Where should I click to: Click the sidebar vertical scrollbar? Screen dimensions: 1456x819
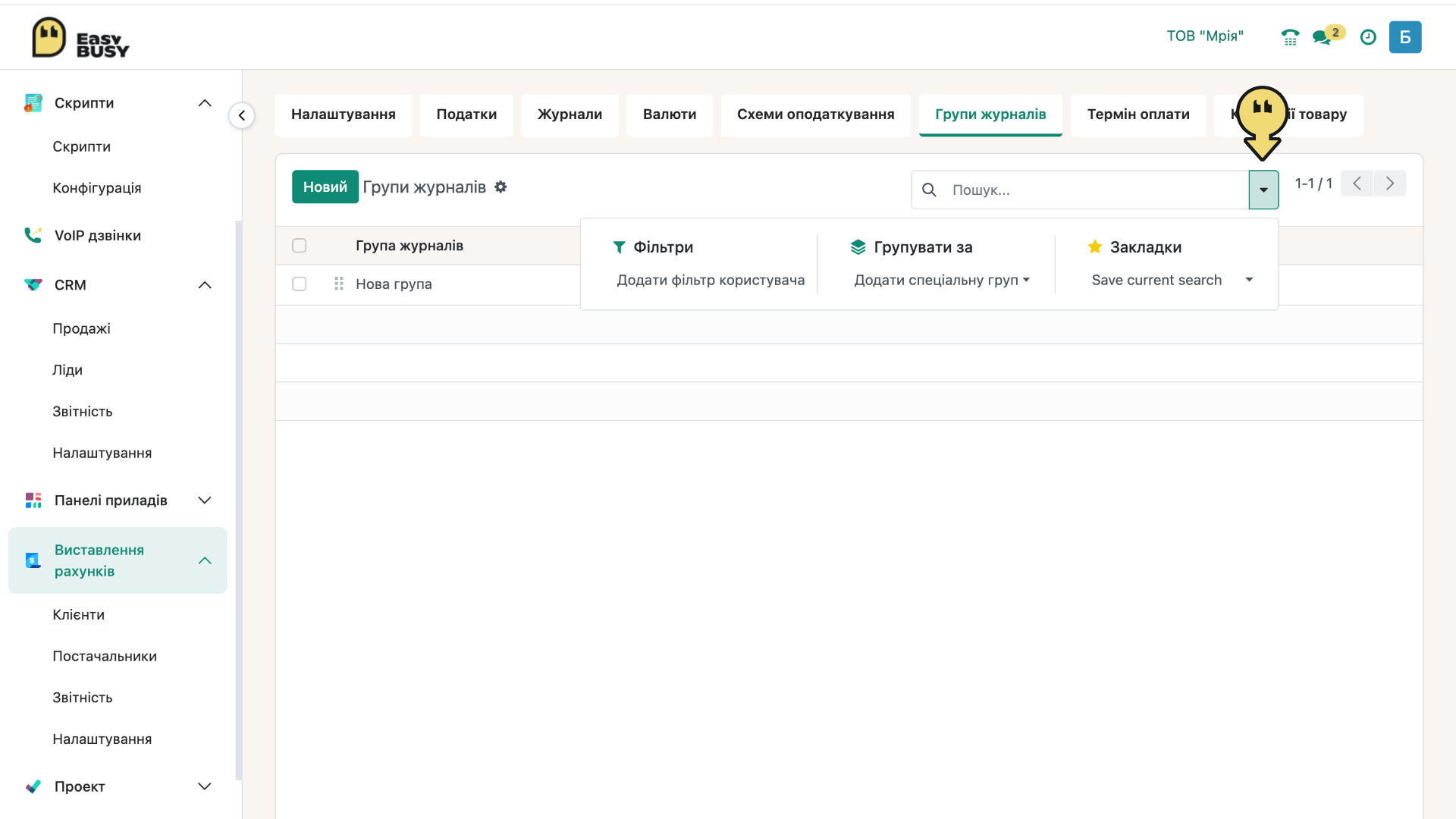[239, 500]
